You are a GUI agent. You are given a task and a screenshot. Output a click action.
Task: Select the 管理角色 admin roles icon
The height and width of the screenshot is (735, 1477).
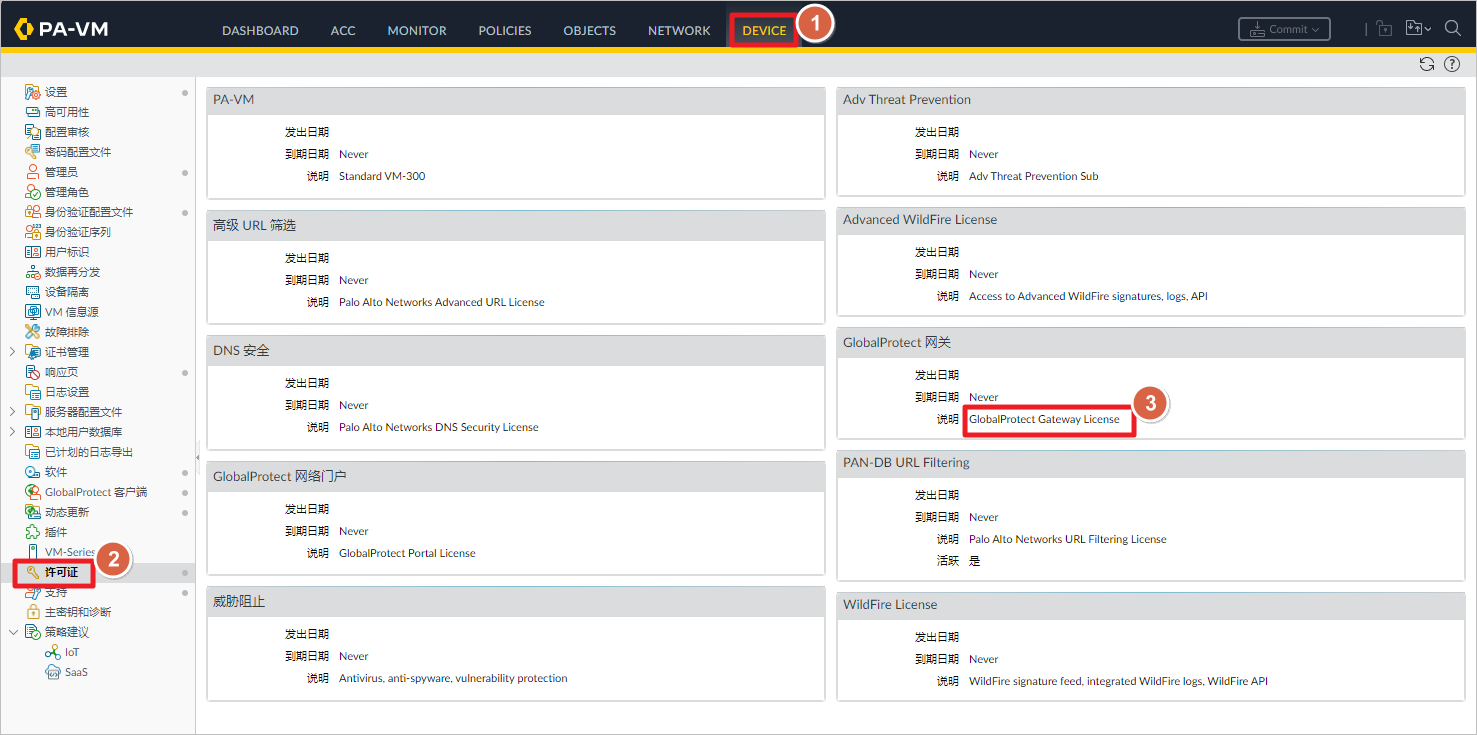pos(33,192)
